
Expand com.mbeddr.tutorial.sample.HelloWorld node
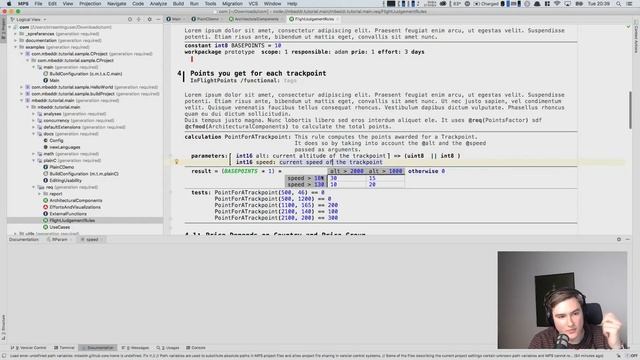(22, 87)
